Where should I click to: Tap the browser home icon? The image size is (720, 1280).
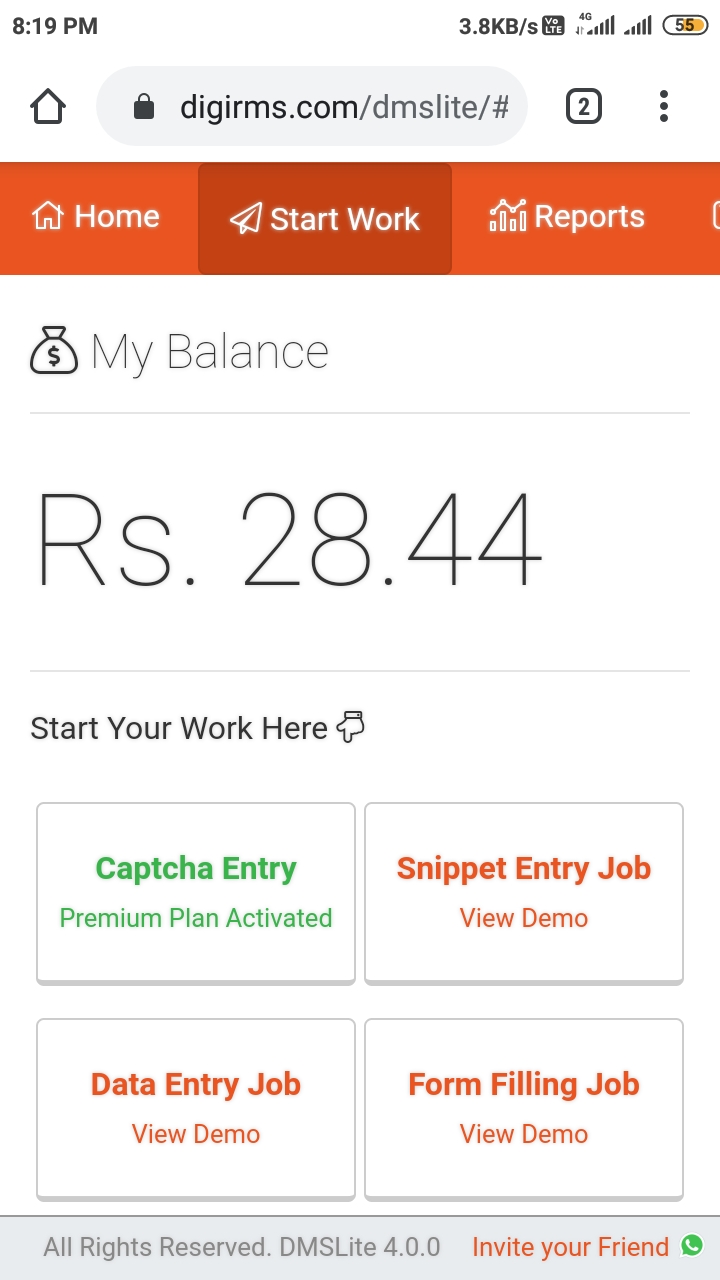pos(48,106)
